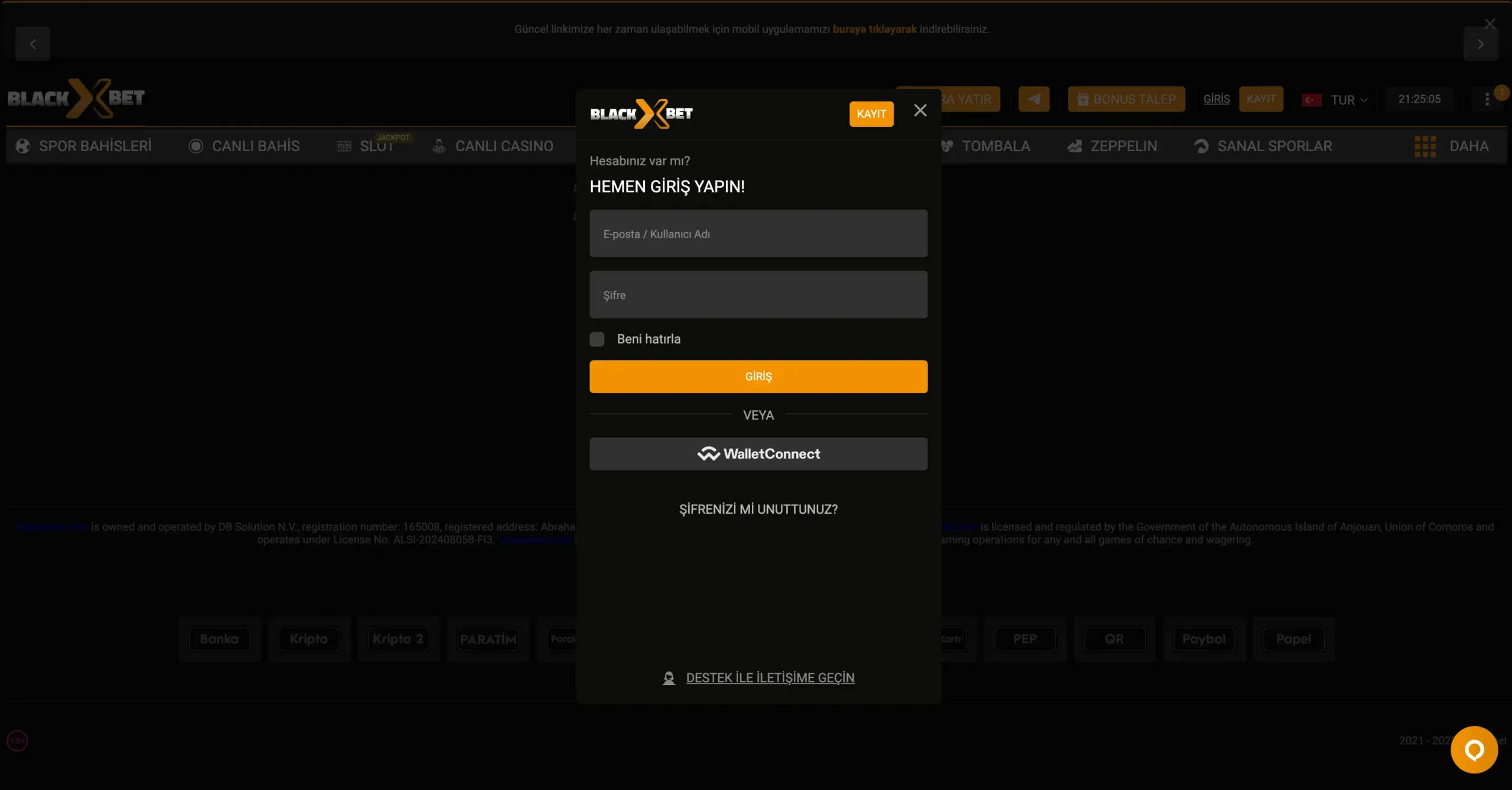Click the live betting circle icon

point(195,146)
